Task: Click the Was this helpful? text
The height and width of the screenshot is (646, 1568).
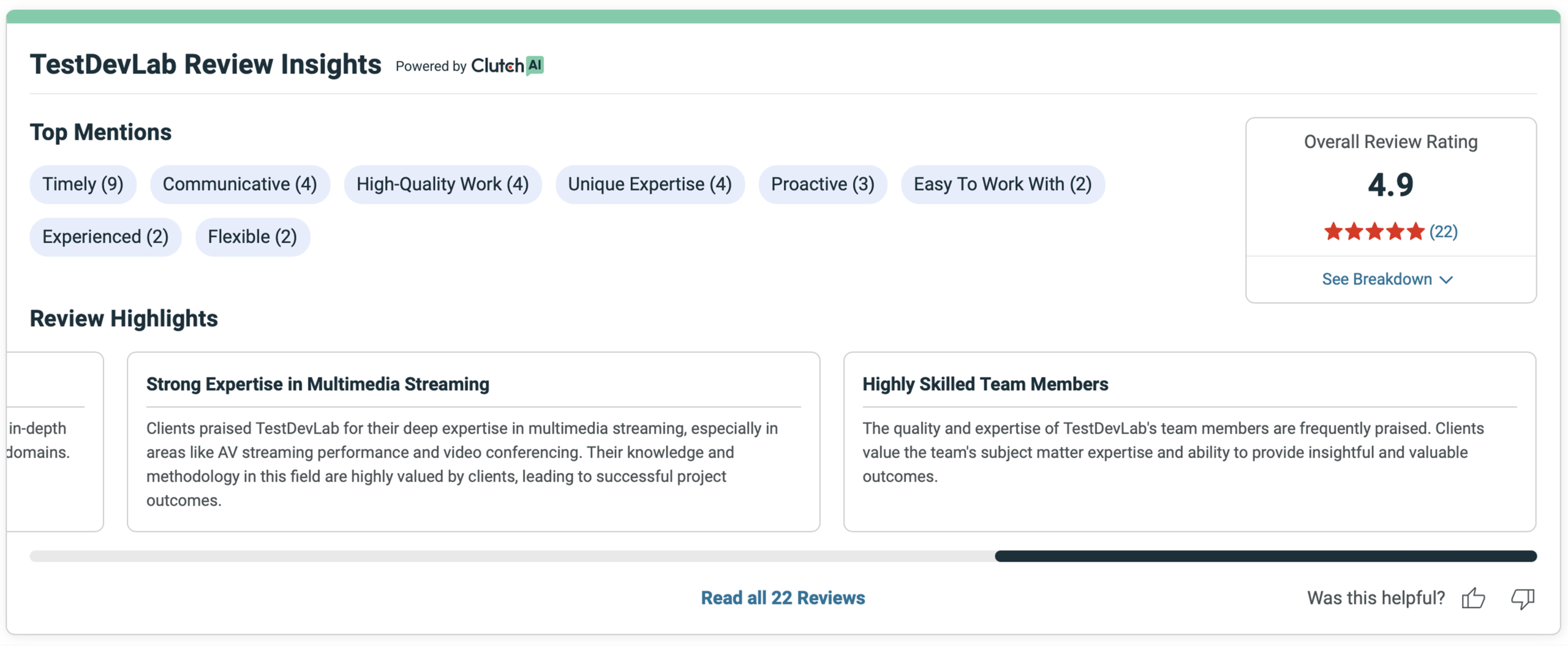Action: tap(1376, 598)
